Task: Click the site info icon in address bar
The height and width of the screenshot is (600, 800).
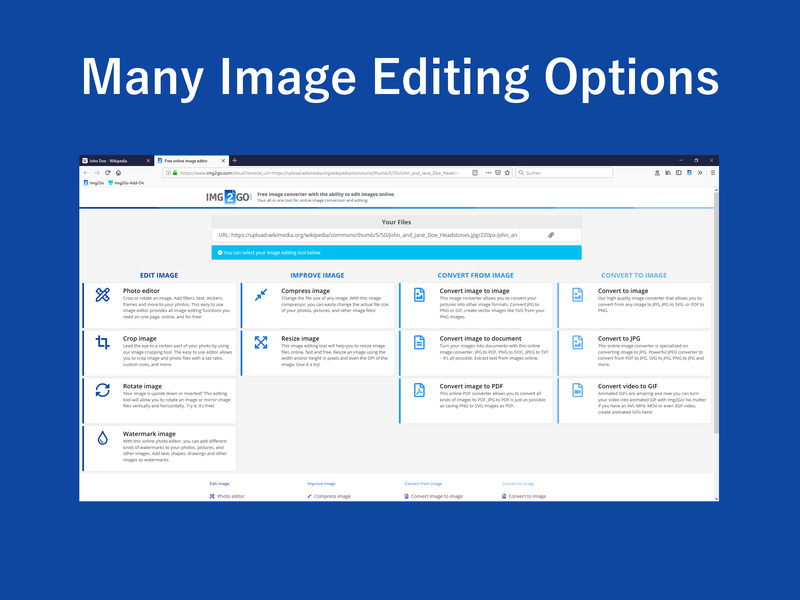Action: click(x=168, y=173)
